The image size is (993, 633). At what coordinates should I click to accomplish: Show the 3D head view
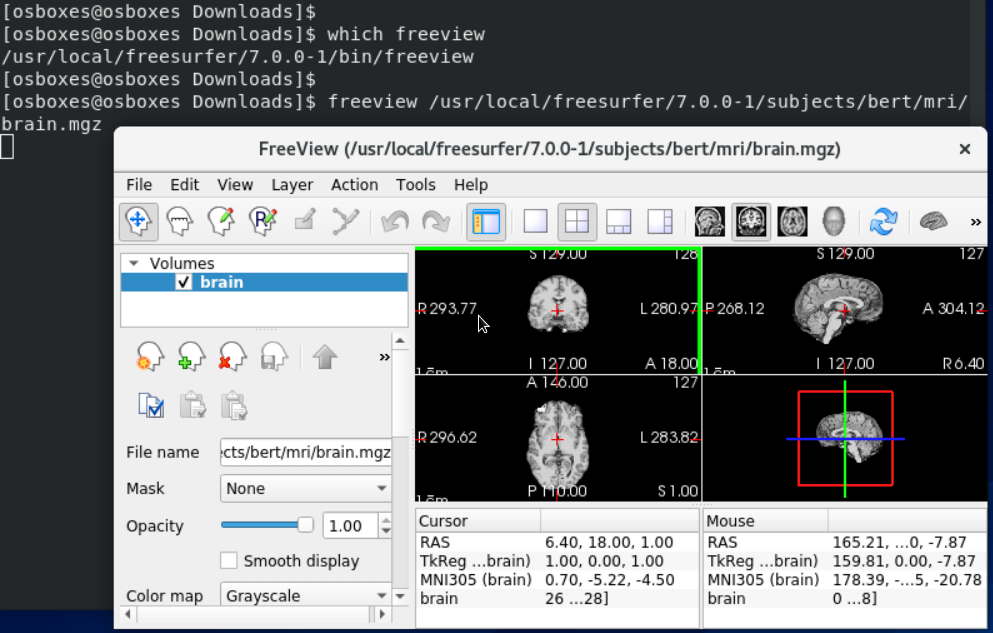pyautogui.click(x=833, y=221)
